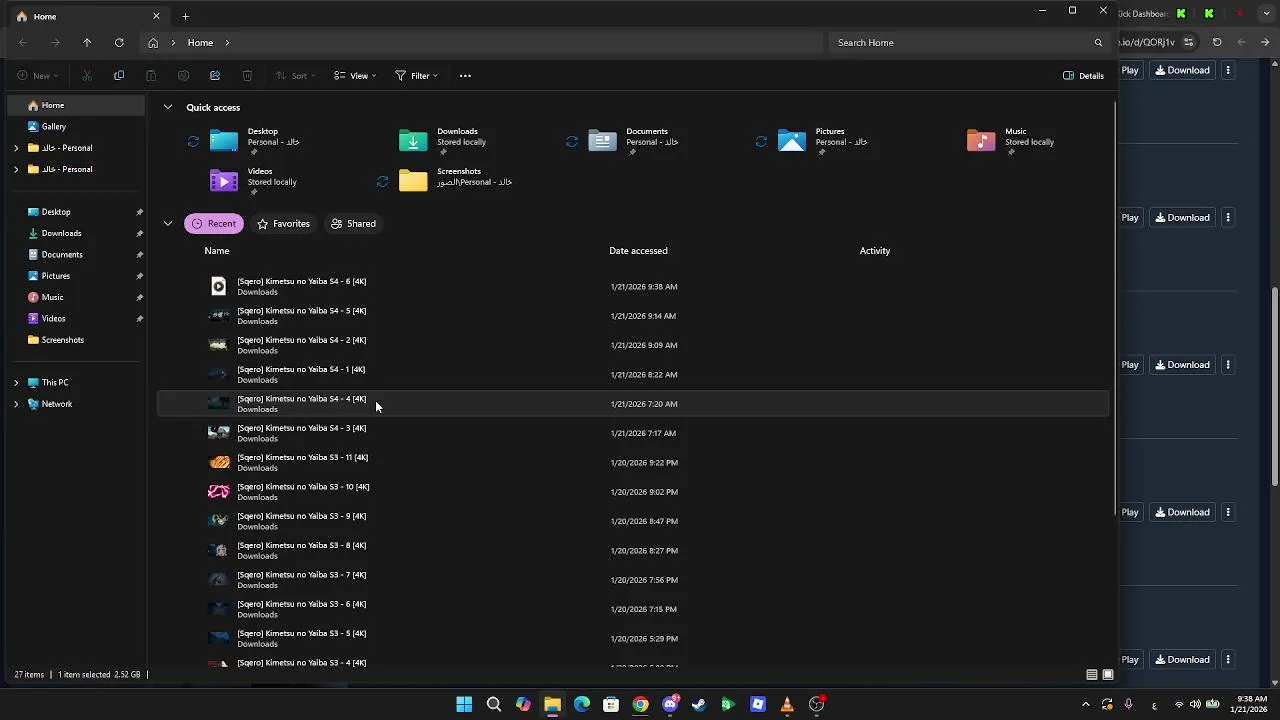The height and width of the screenshot is (720, 1280).
Task: Sort by the Date accessed column
Action: tap(638, 251)
